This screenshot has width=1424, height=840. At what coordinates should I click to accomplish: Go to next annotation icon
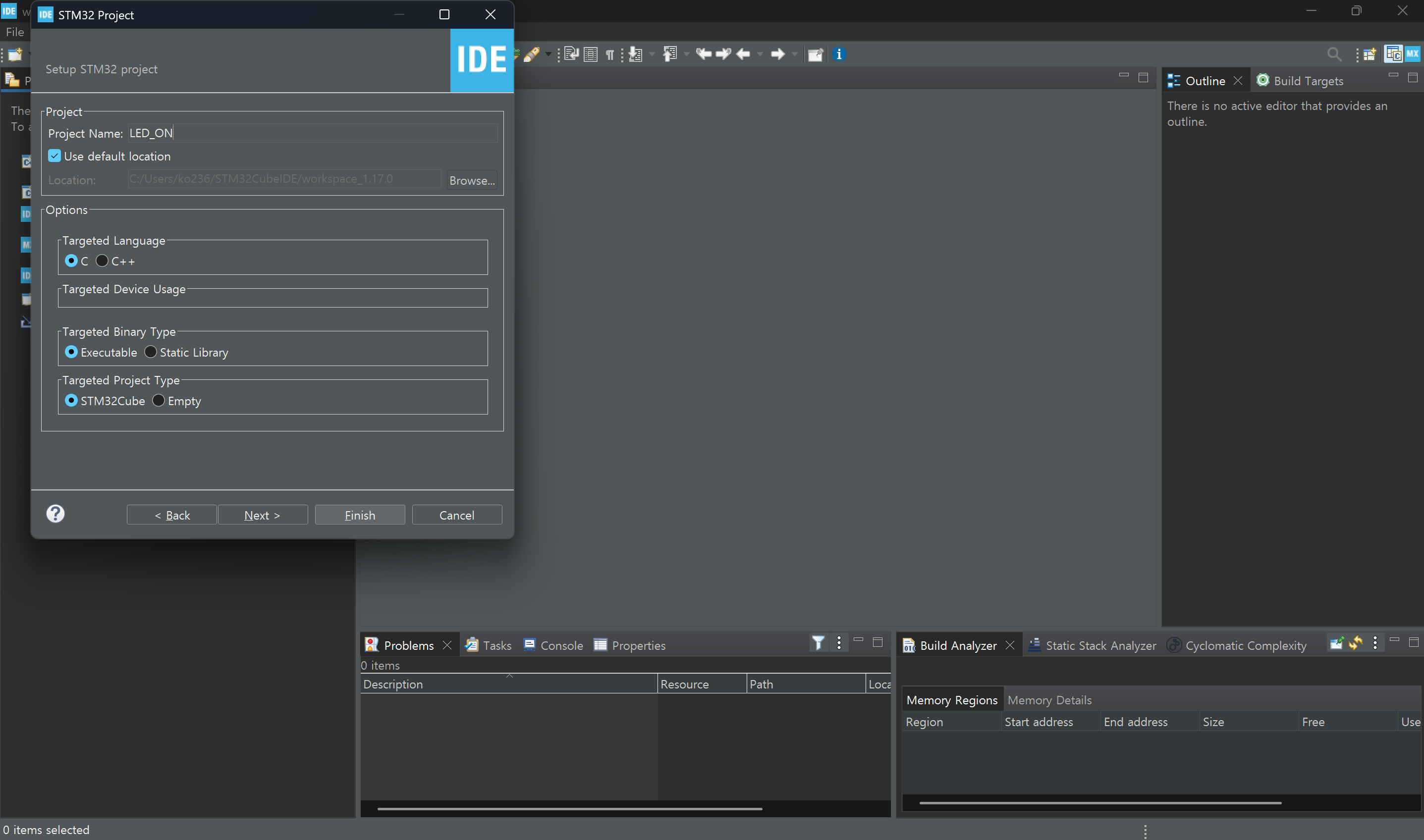coord(636,54)
